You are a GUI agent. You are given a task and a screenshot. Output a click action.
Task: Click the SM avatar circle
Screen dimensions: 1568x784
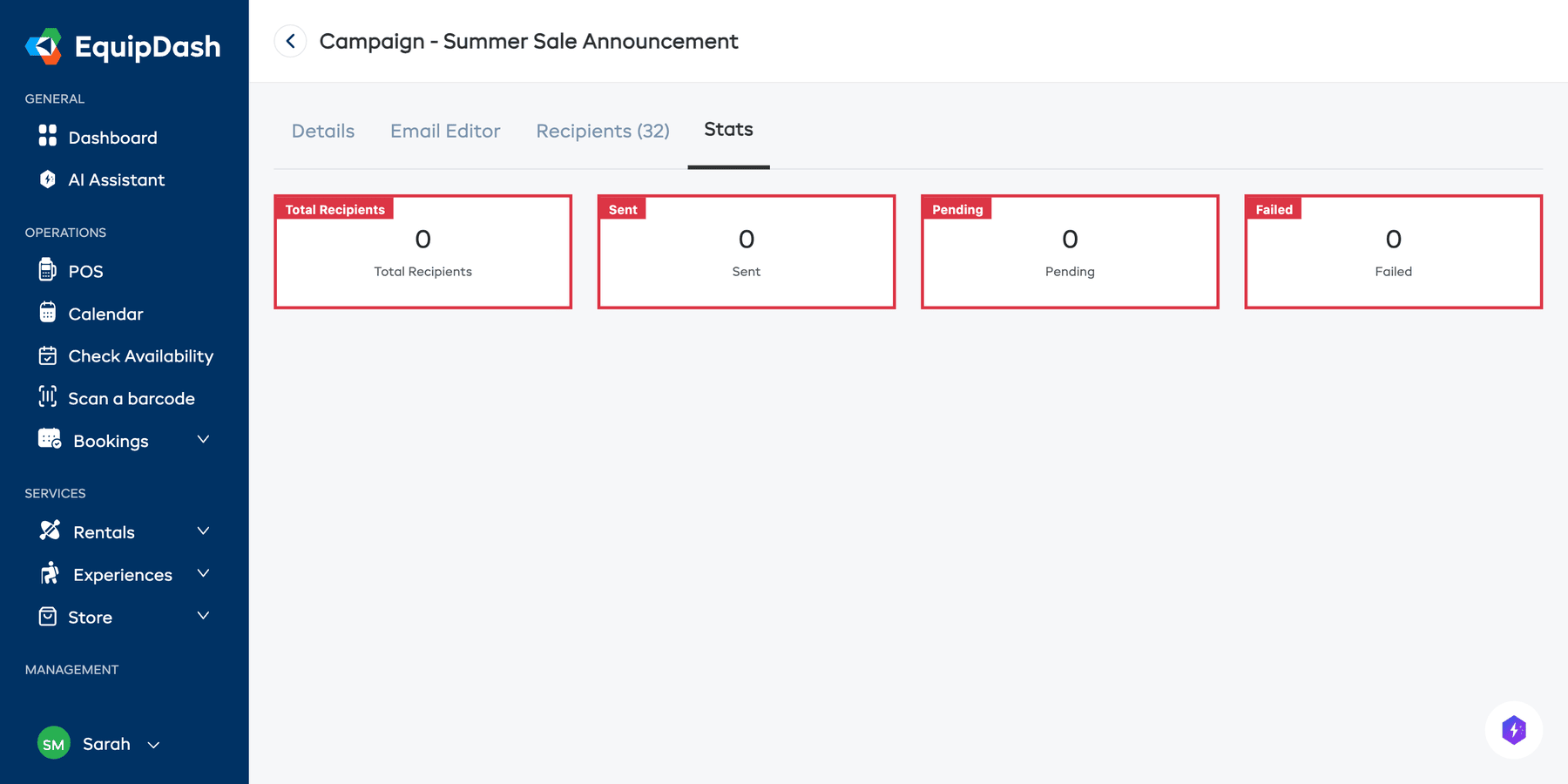54,744
